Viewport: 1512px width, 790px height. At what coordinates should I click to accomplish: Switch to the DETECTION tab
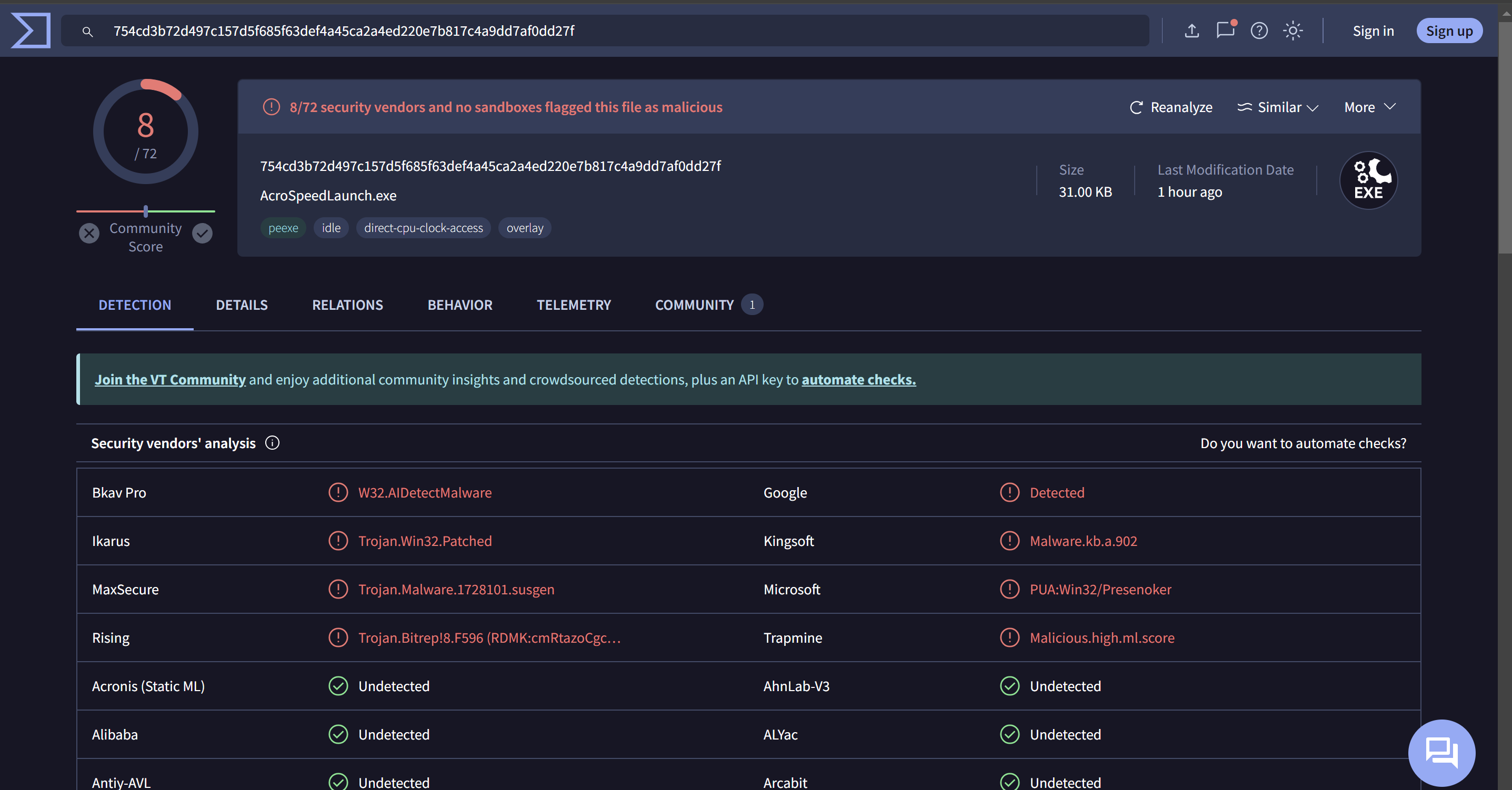(135, 305)
